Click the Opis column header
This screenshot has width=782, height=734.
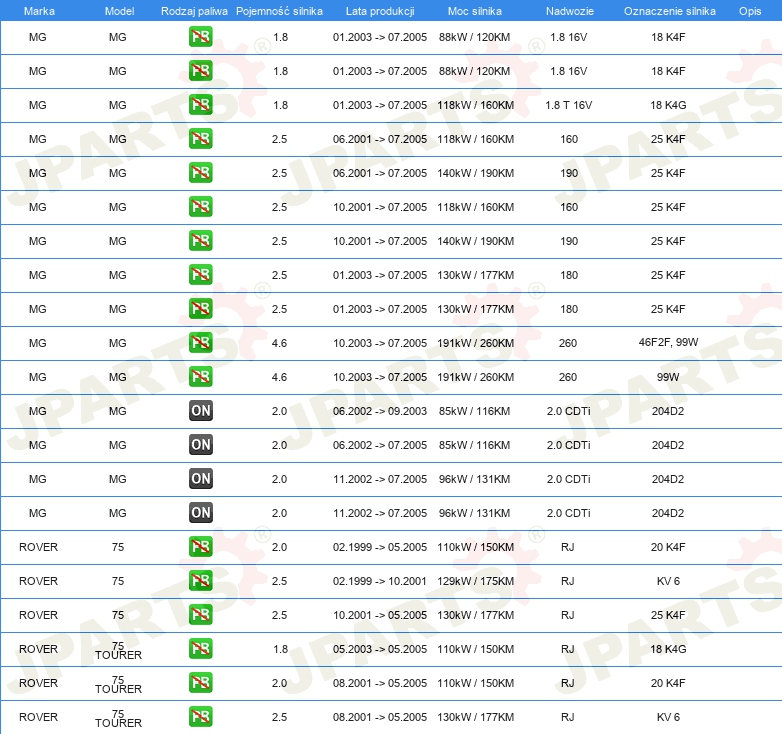tap(750, 11)
